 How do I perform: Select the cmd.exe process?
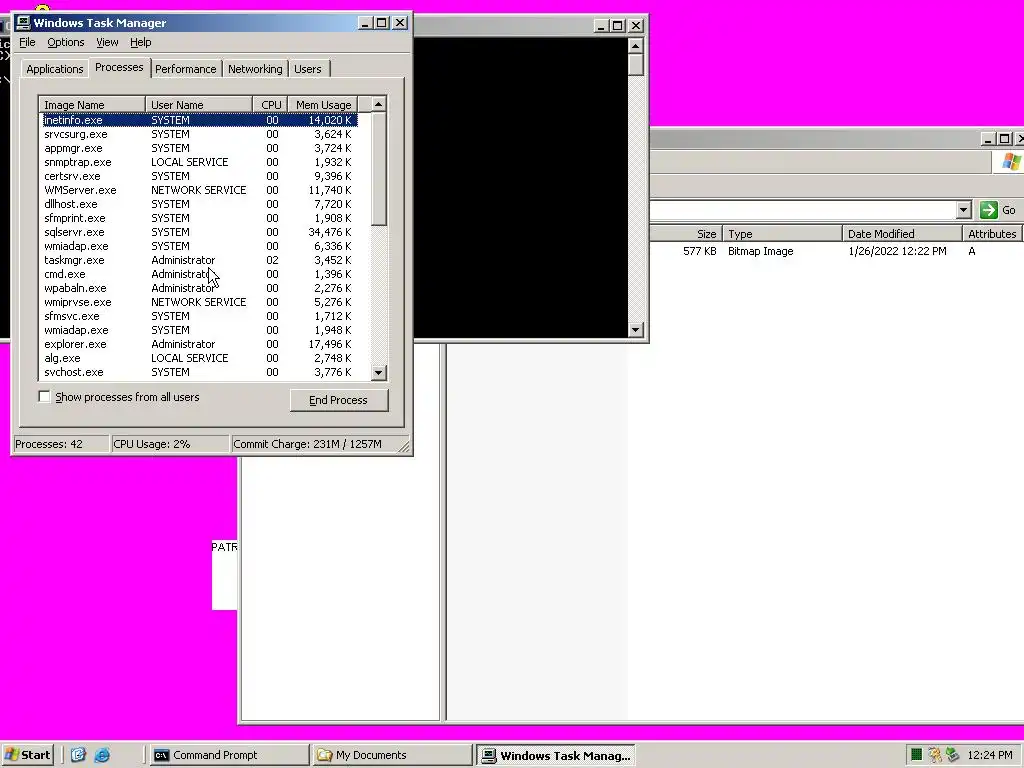[x=65, y=274]
